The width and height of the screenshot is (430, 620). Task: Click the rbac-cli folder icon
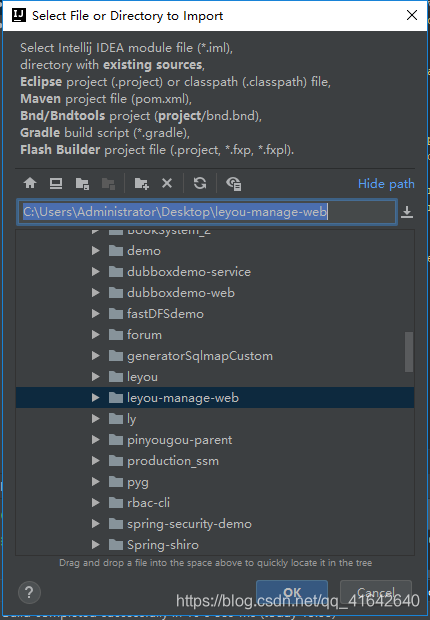[116, 502]
